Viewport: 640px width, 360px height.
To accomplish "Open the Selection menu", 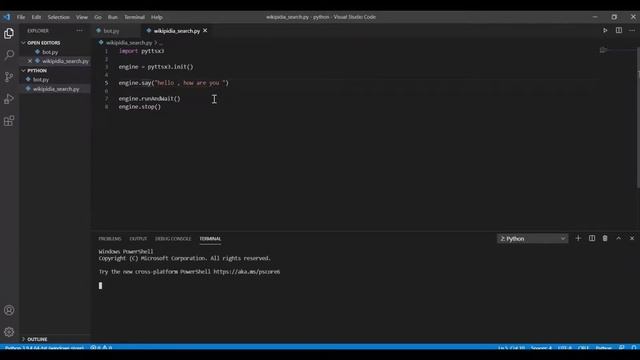I will click(x=58, y=17).
